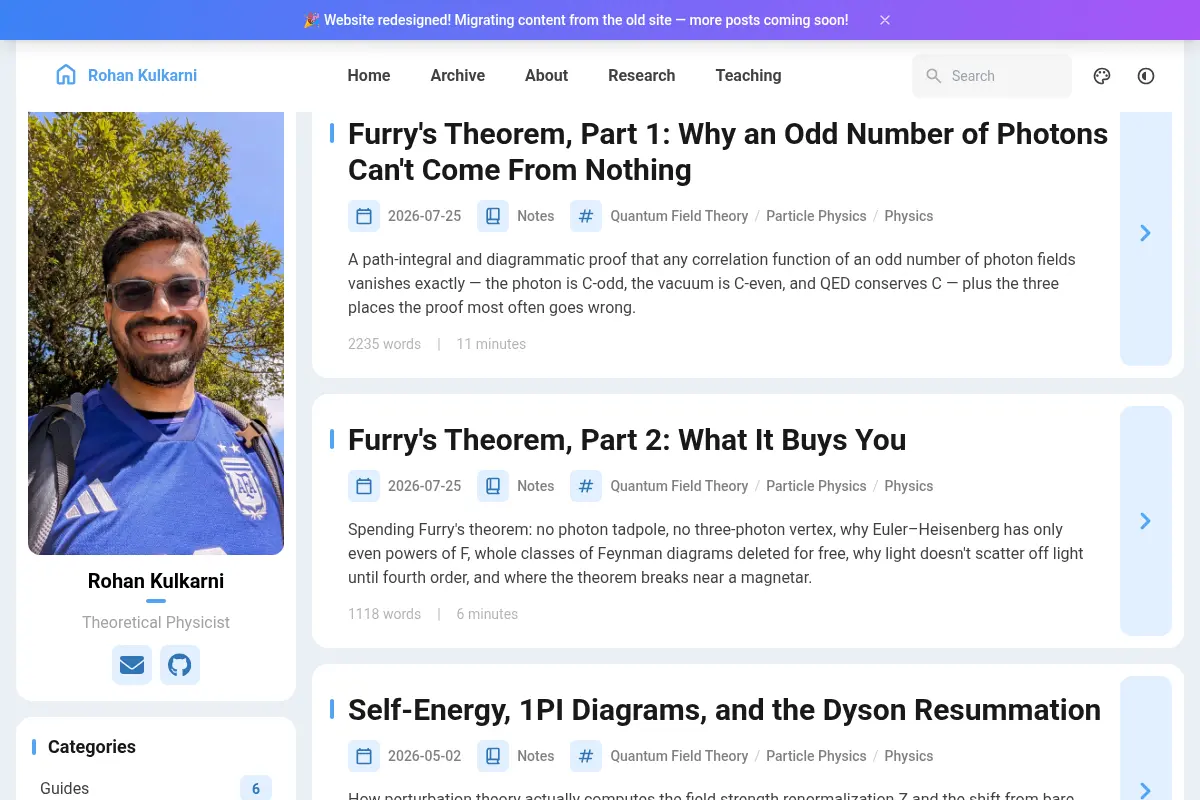Go to the Teaching page
This screenshot has width=1200, height=800.
pyautogui.click(x=748, y=76)
